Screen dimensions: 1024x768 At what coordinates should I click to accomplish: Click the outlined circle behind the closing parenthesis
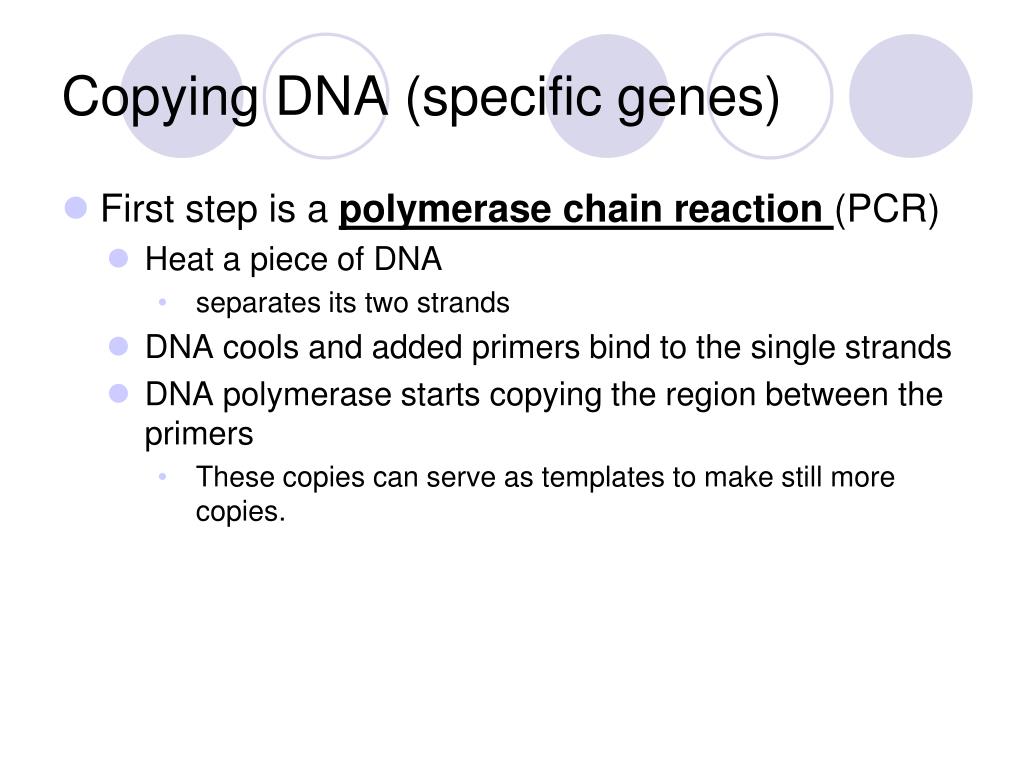pyautogui.click(x=770, y=96)
